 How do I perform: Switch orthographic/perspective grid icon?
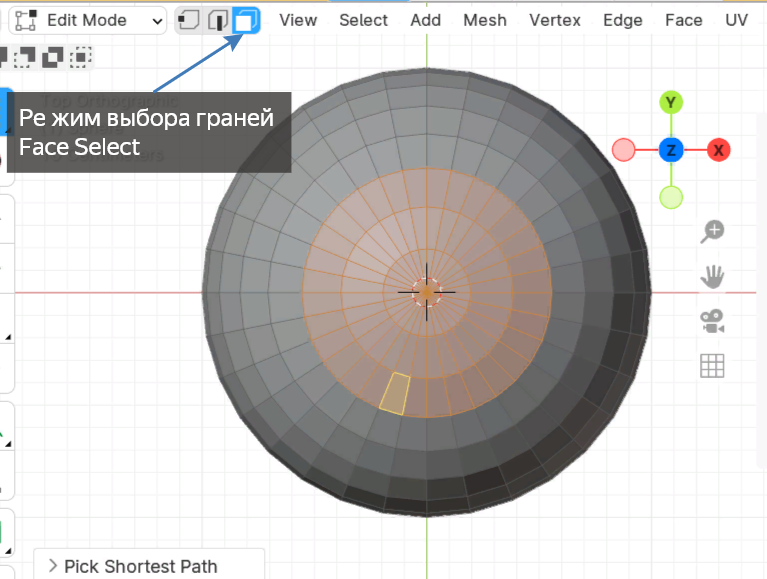[712, 366]
